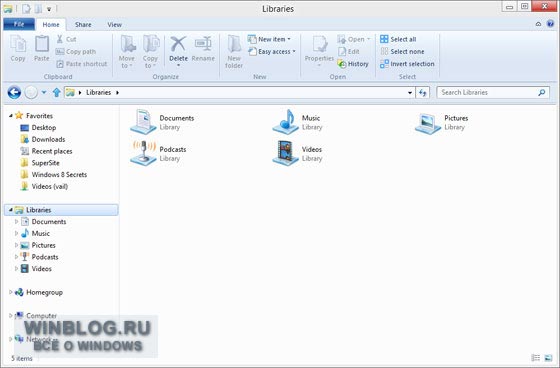Open Windows 8 Secrets favorite folder

[54, 175]
